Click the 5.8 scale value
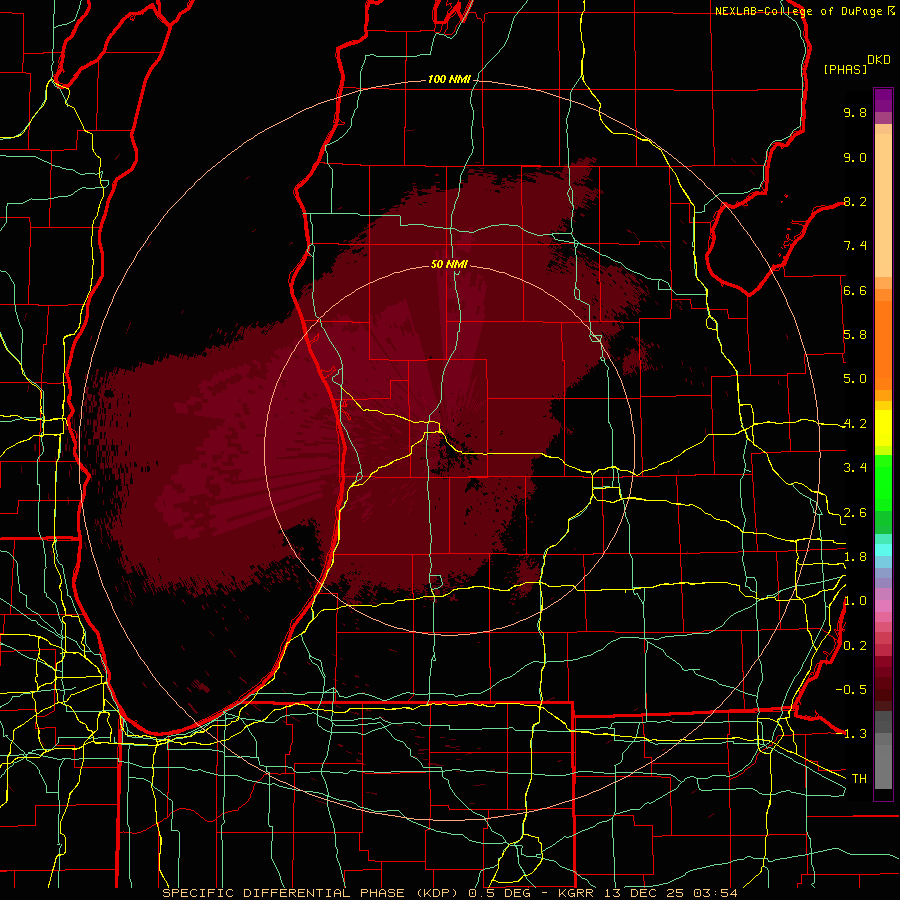This screenshot has height=900, width=900. 855,335
